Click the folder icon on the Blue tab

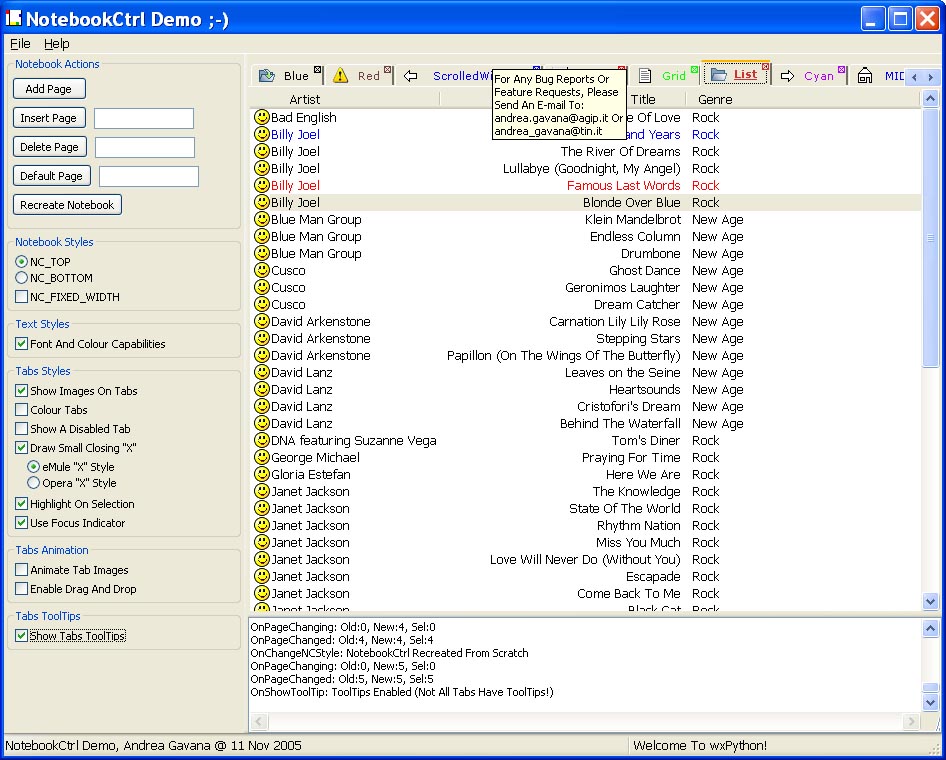(267, 76)
